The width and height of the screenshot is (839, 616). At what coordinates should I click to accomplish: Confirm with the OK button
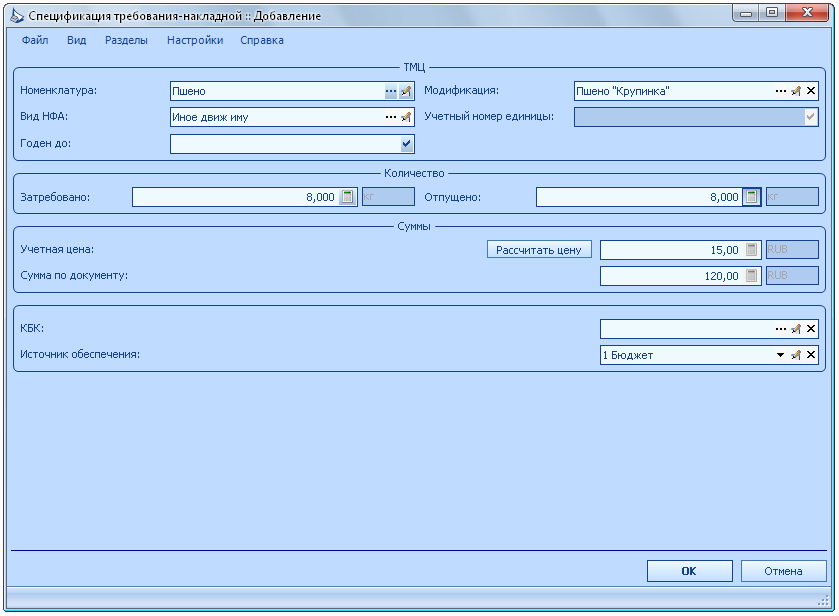click(689, 571)
